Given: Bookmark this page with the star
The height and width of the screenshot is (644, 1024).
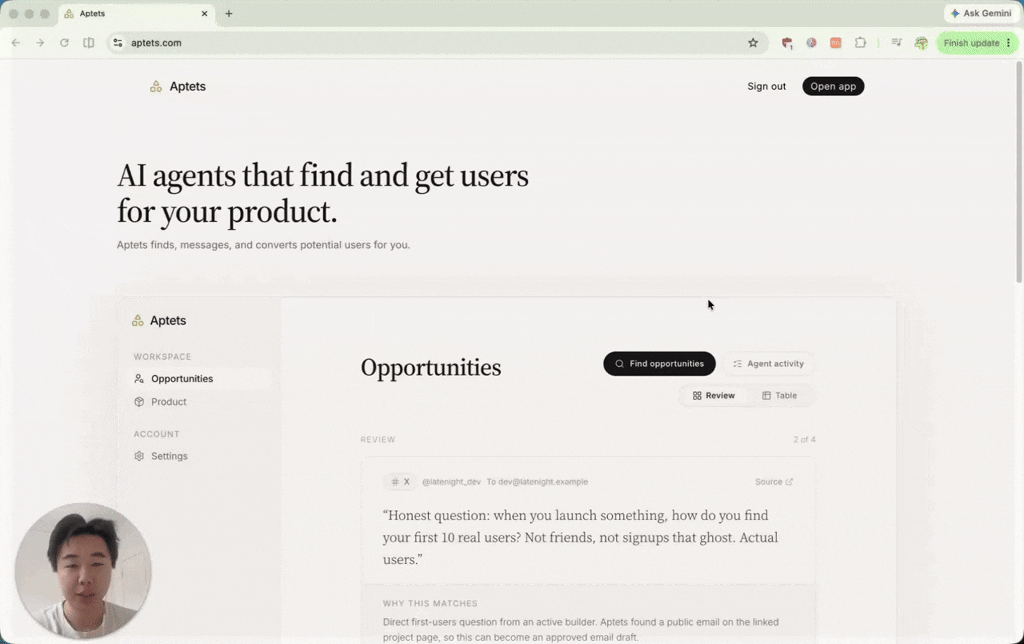Looking at the screenshot, I should 753,42.
